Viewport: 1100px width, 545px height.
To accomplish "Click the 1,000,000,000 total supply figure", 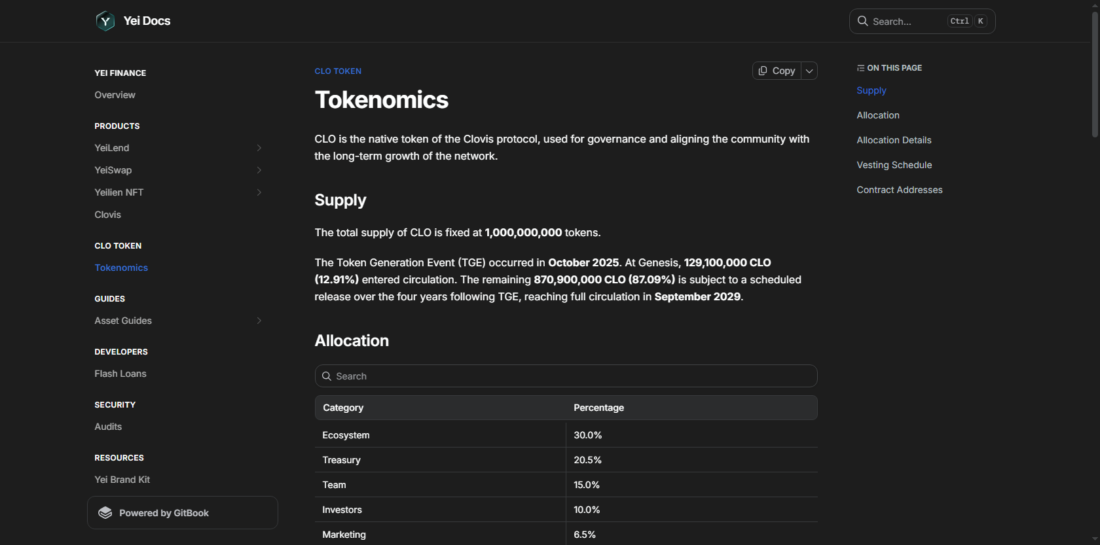I will [523, 232].
